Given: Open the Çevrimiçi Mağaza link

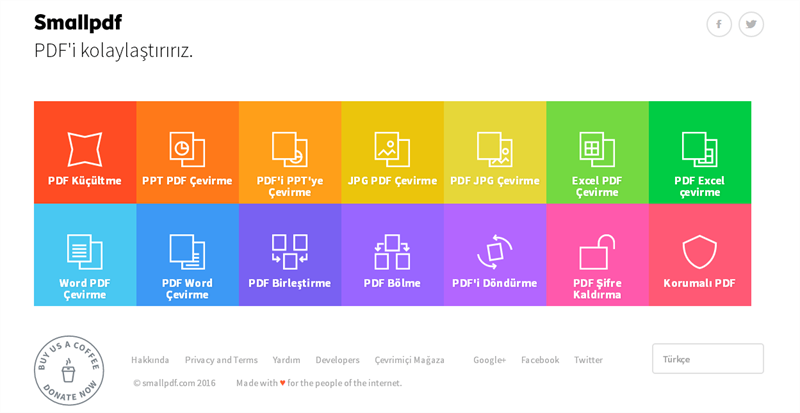Looking at the screenshot, I should click(409, 360).
